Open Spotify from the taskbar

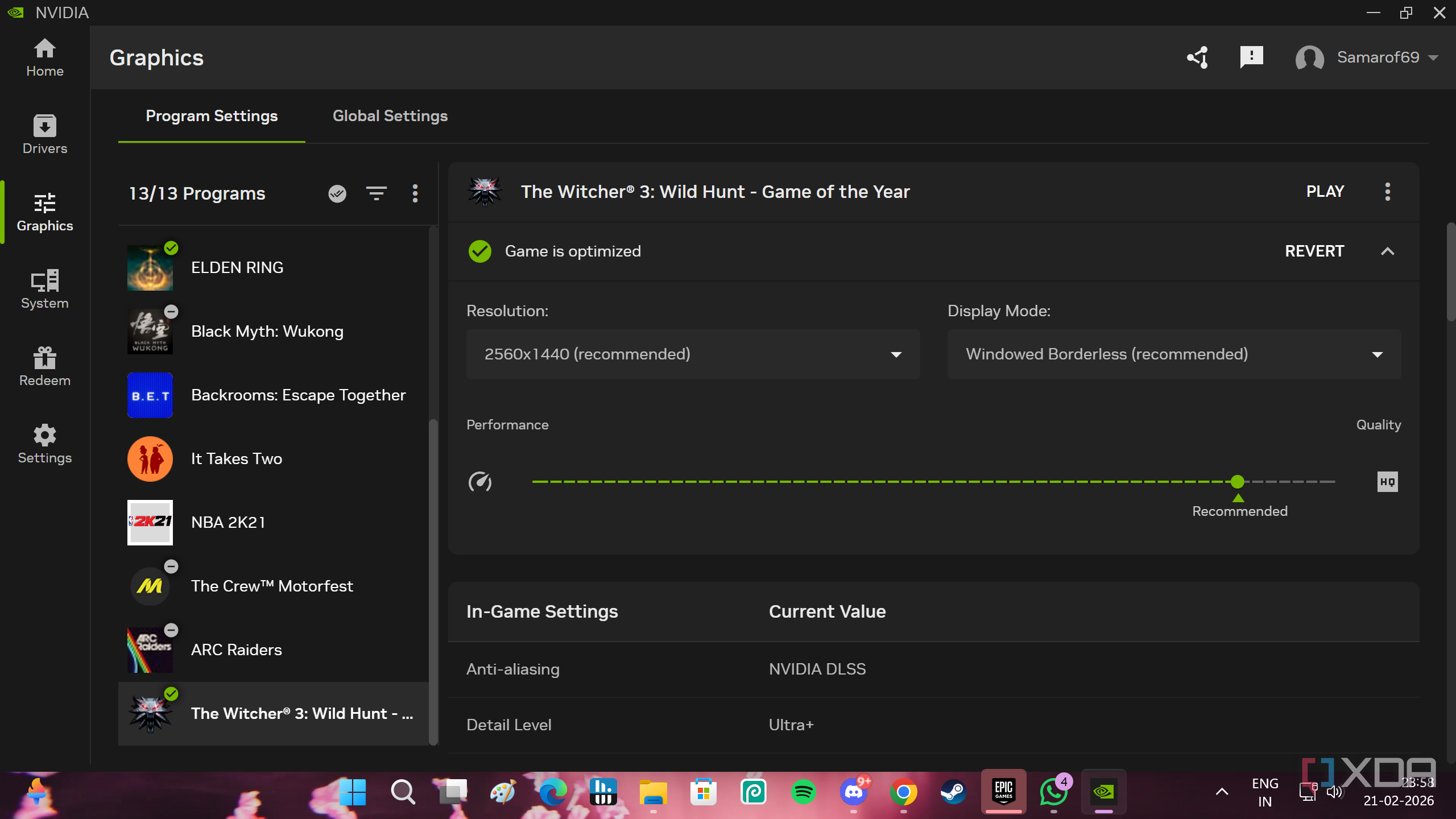[804, 792]
